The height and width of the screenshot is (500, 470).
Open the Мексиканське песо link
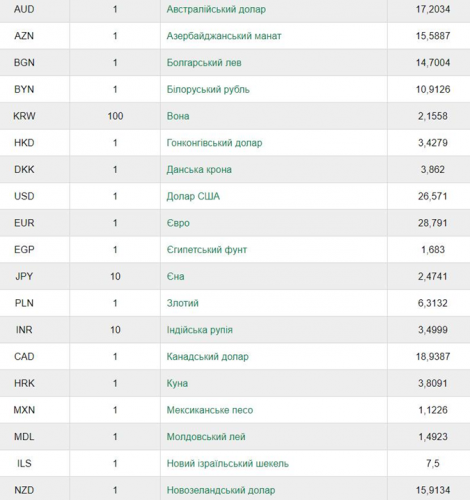pyautogui.click(x=210, y=410)
